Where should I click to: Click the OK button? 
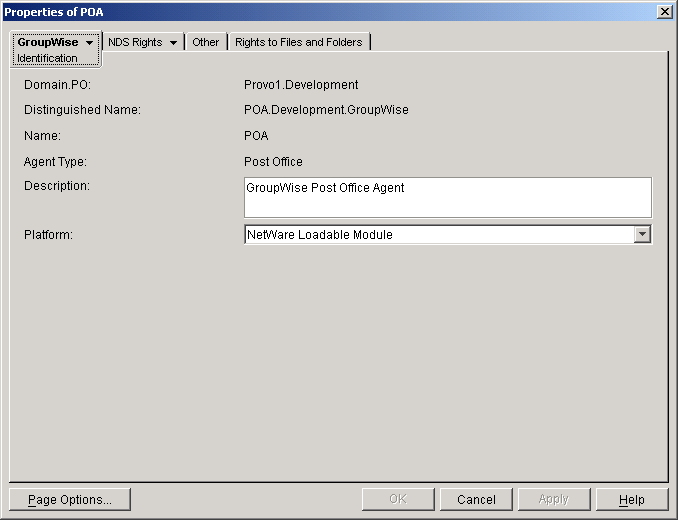tap(398, 499)
